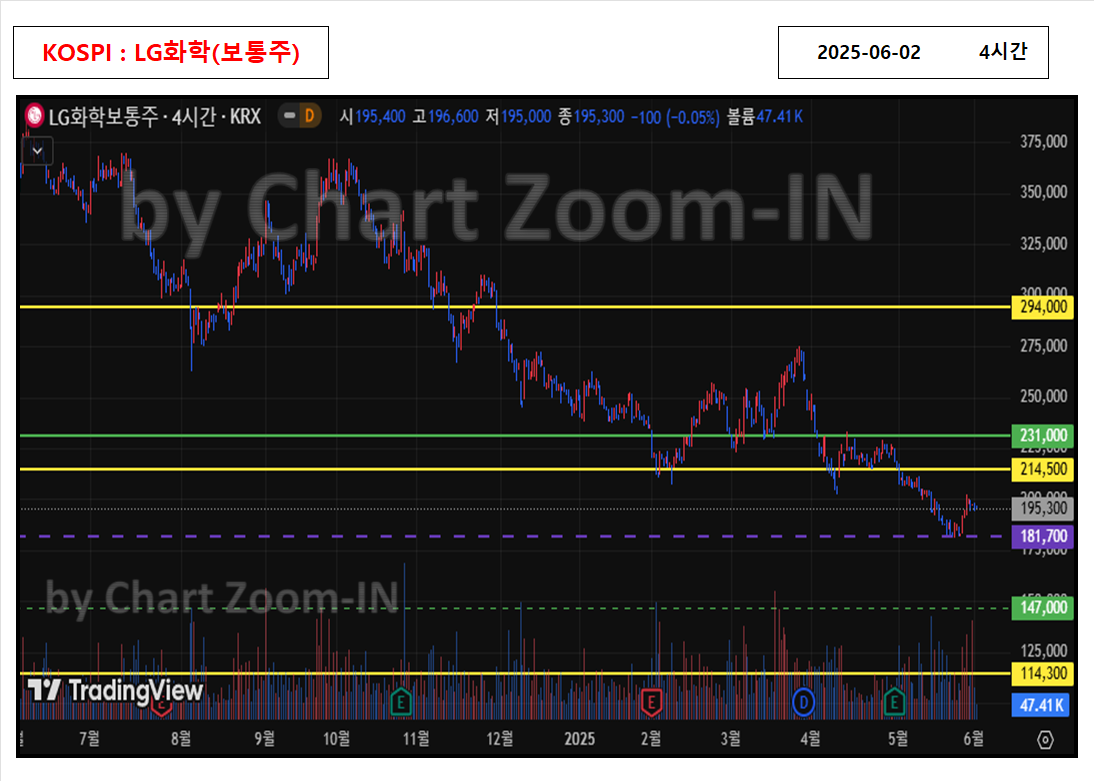
Task: Click the 3월 time axis label
Action: tap(730, 738)
